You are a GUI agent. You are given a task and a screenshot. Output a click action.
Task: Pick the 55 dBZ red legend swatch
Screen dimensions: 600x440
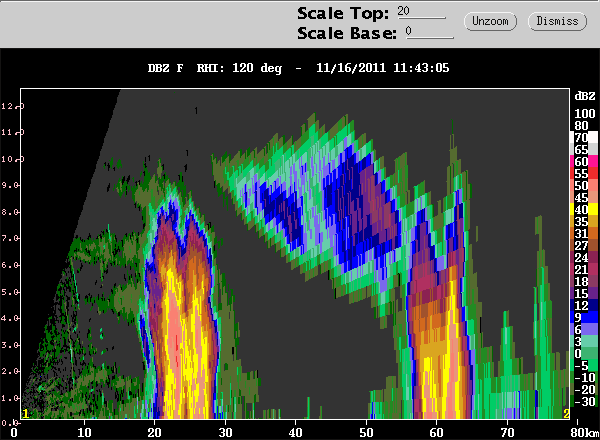(x=584, y=173)
